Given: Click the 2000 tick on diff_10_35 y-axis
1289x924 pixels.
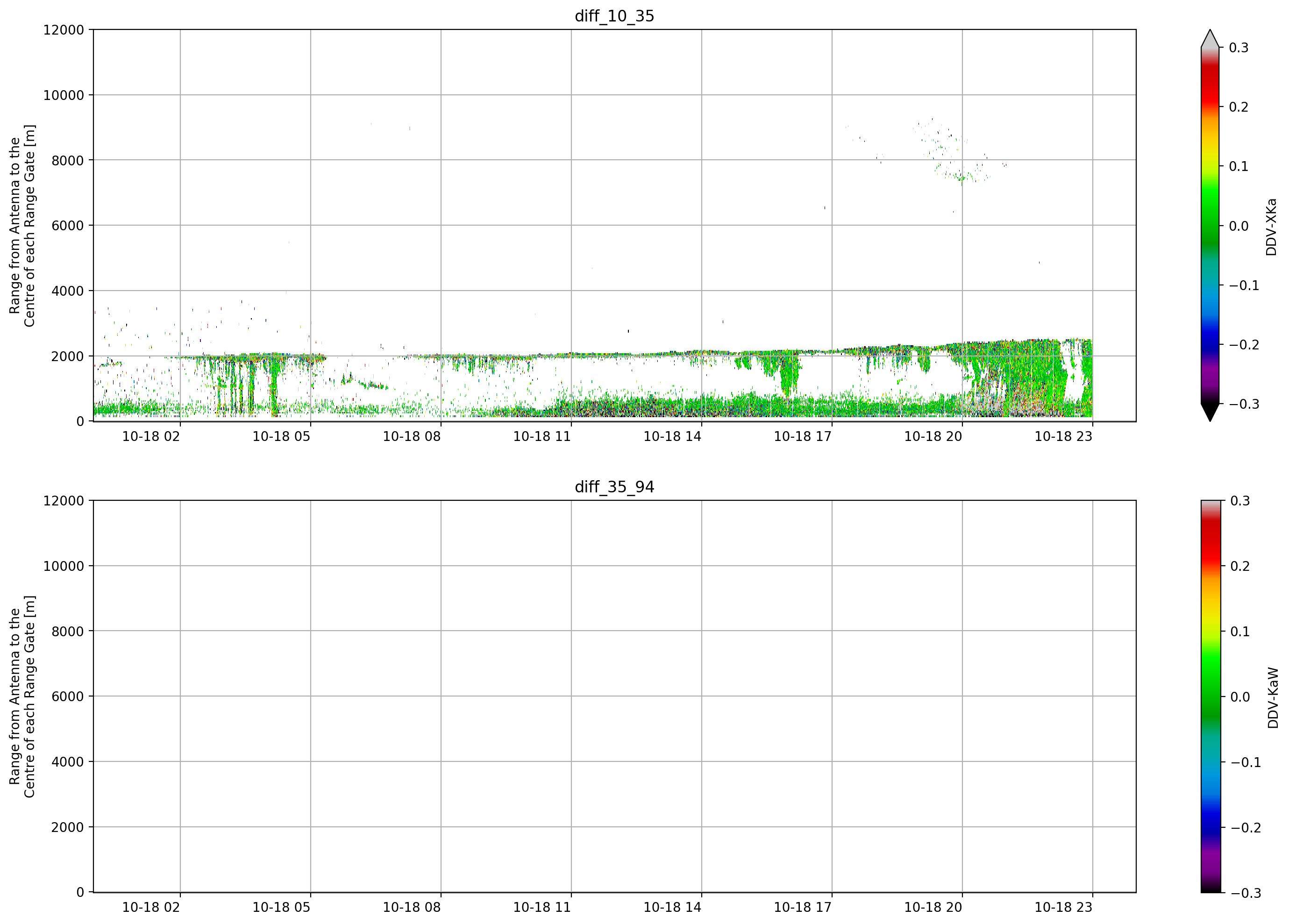Looking at the screenshot, I should click(68, 356).
